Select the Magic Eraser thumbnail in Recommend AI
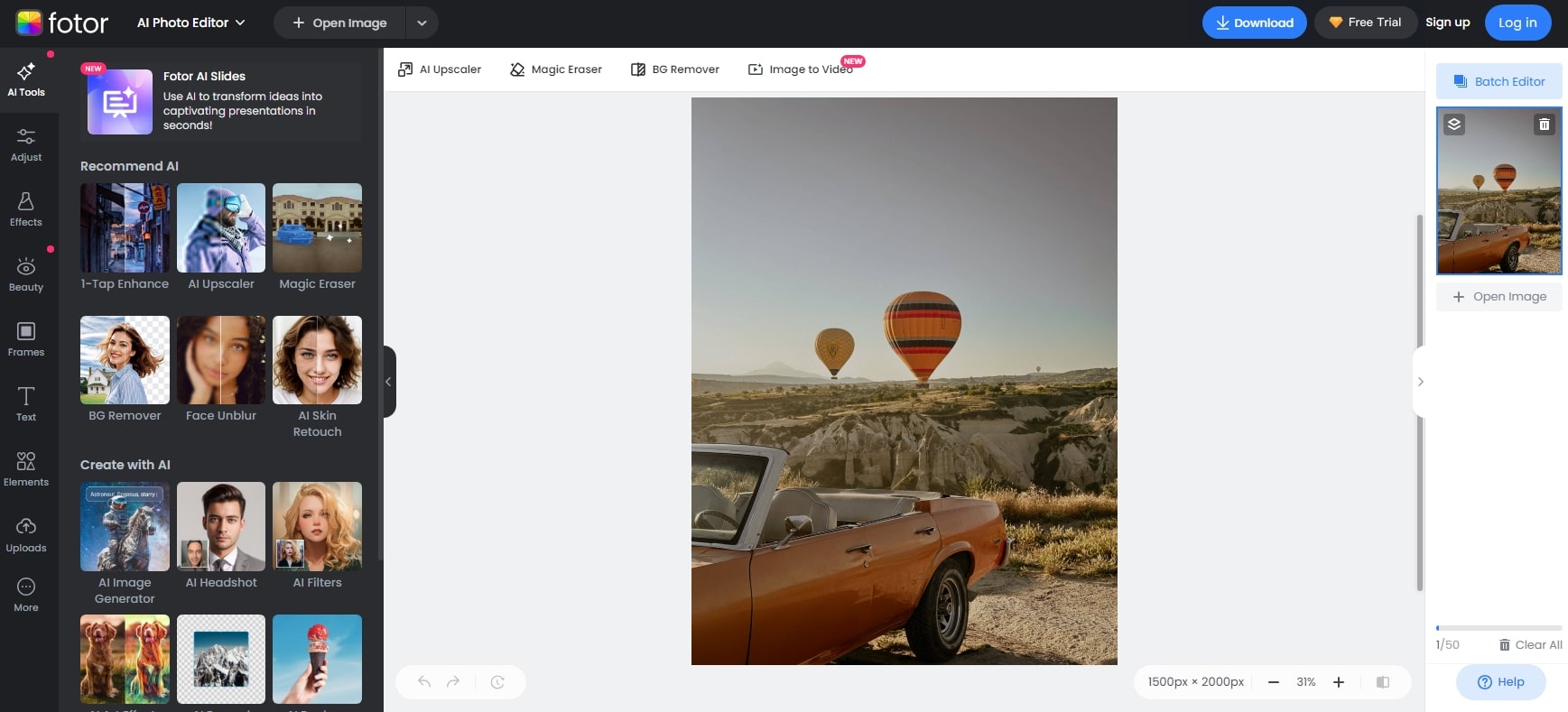The height and width of the screenshot is (712, 1568). click(x=317, y=227)
